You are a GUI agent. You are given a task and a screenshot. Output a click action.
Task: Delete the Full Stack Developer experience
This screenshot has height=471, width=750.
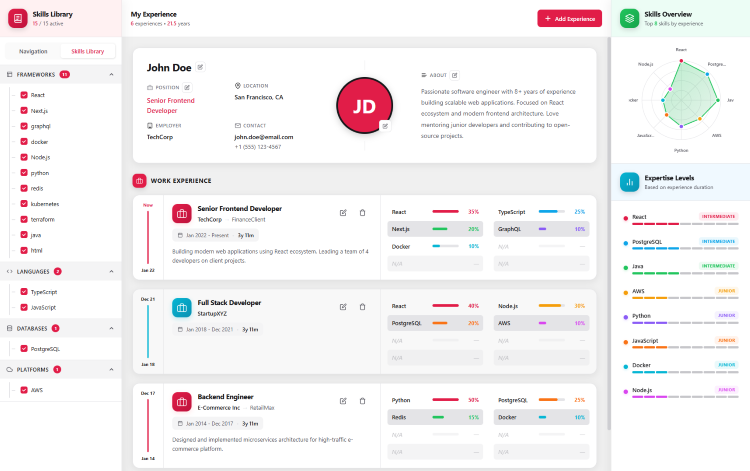tap(362, 307)
